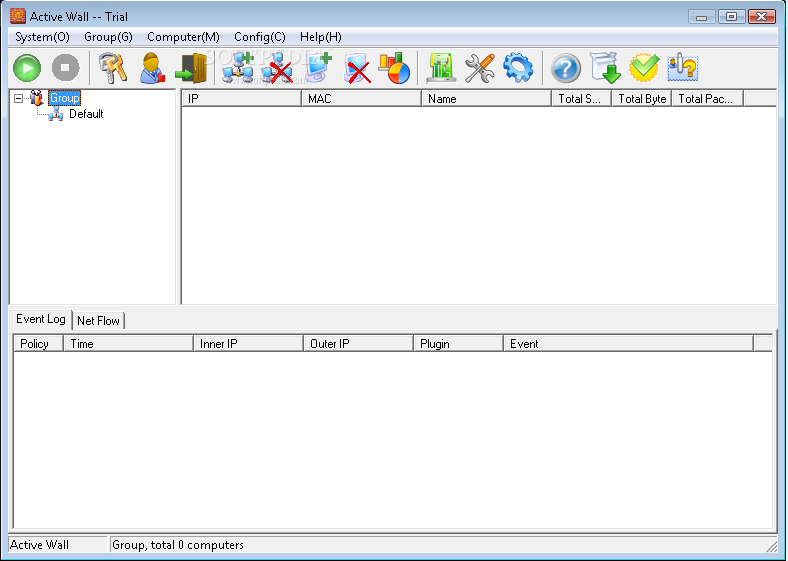Viewport: 788px width, 561px height.
Task: Collapse the Group tree node
Action: [x=19, y=99]
